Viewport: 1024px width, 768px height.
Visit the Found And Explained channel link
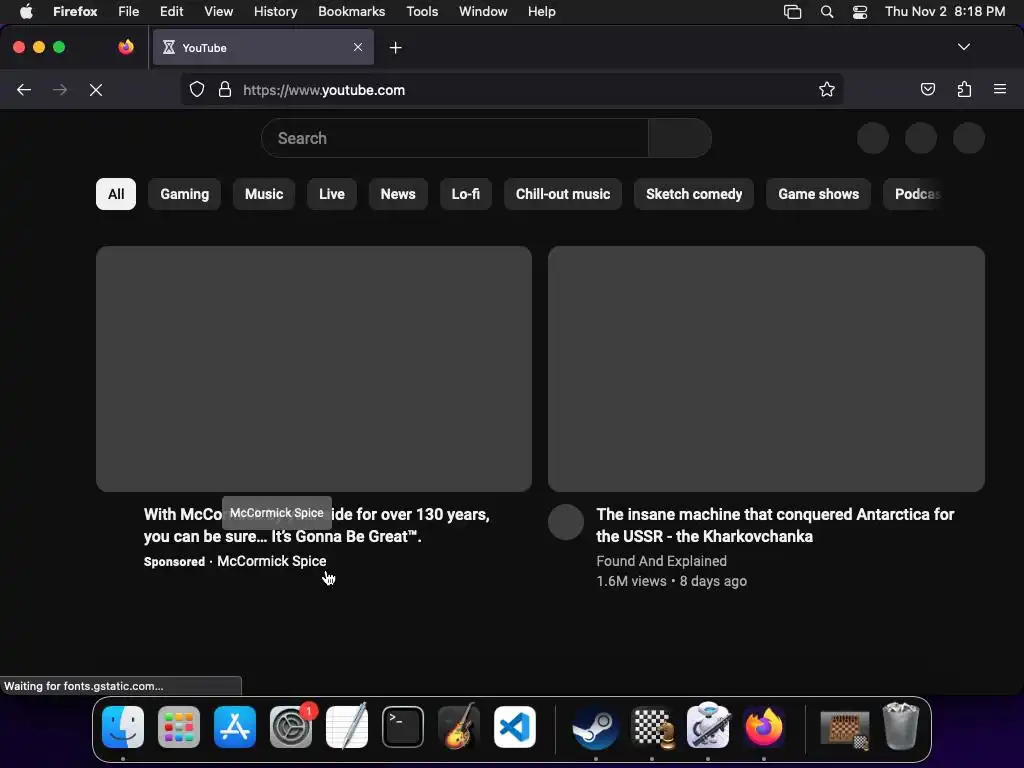[x=662, y=561]
